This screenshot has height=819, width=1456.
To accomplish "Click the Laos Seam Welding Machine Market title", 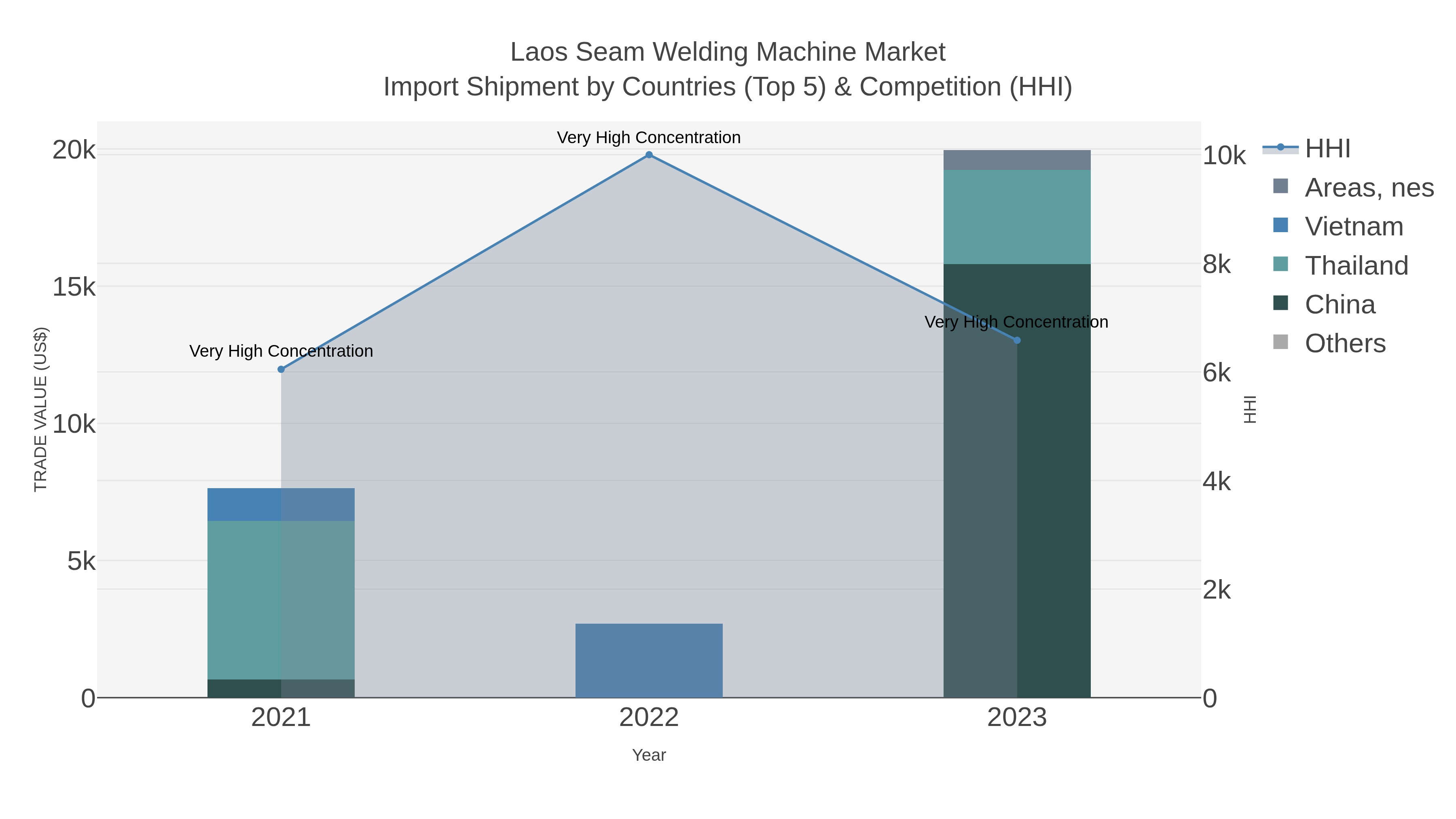I will coord(728,52).
